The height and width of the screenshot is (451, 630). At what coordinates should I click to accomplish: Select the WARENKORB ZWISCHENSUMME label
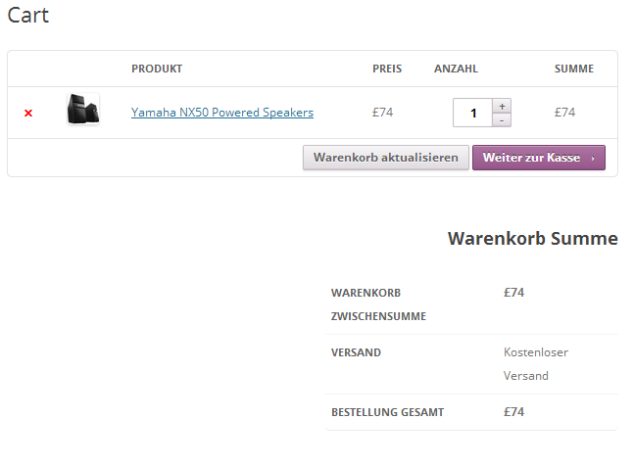[x=378, y=304]
